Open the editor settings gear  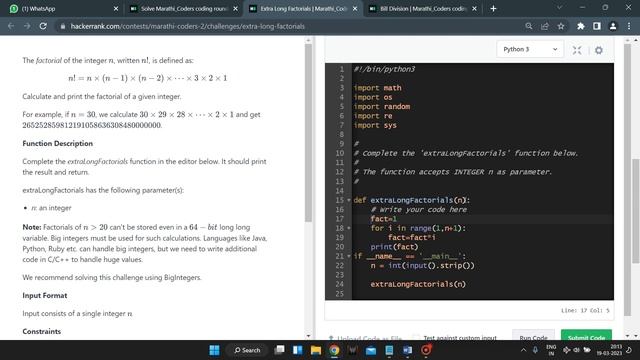click(x=599, y=50)
